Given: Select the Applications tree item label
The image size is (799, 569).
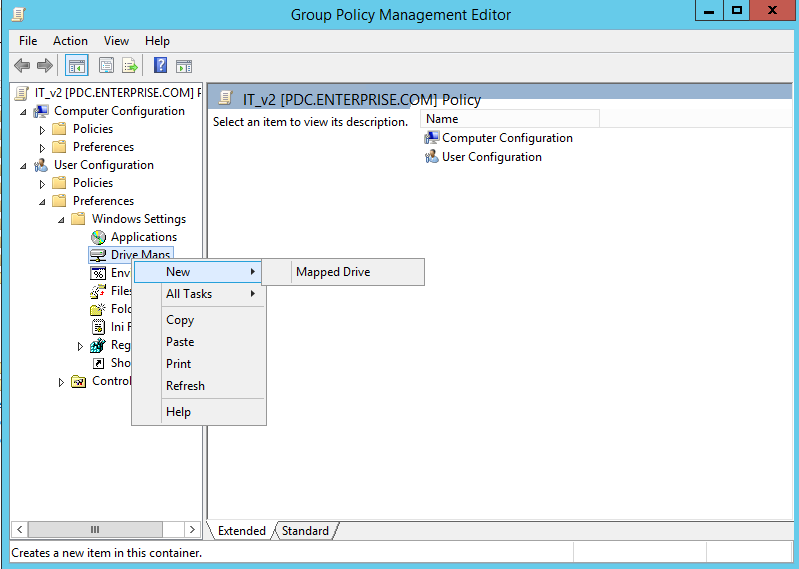Looking at the screenshot, I should (x=144, y=237).
